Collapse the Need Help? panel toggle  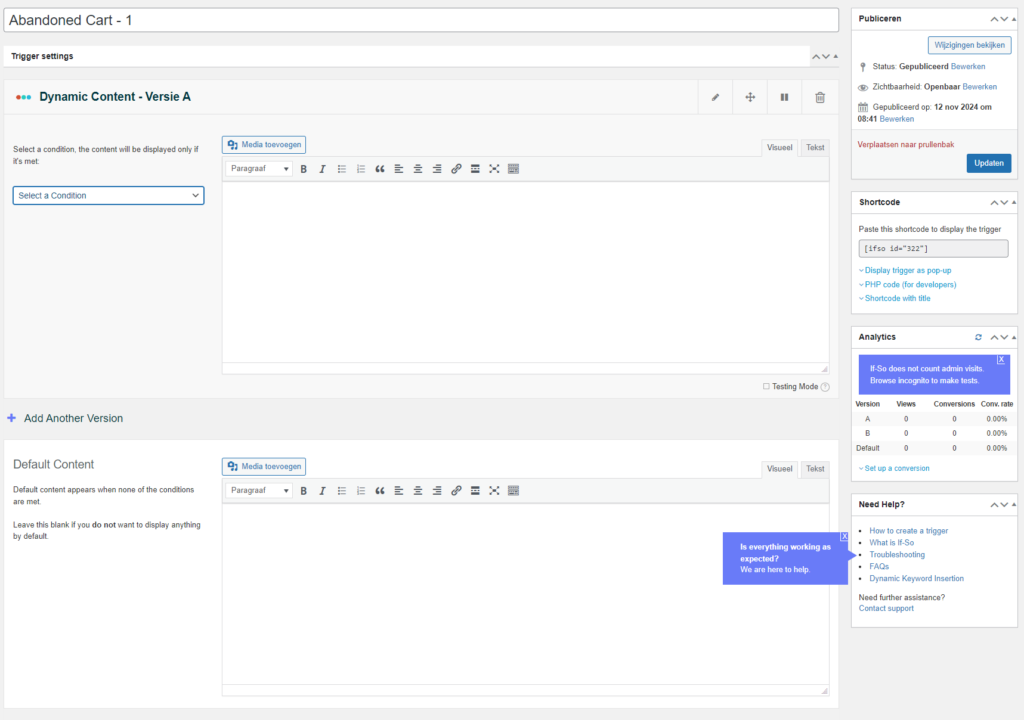click(1014, 504)
